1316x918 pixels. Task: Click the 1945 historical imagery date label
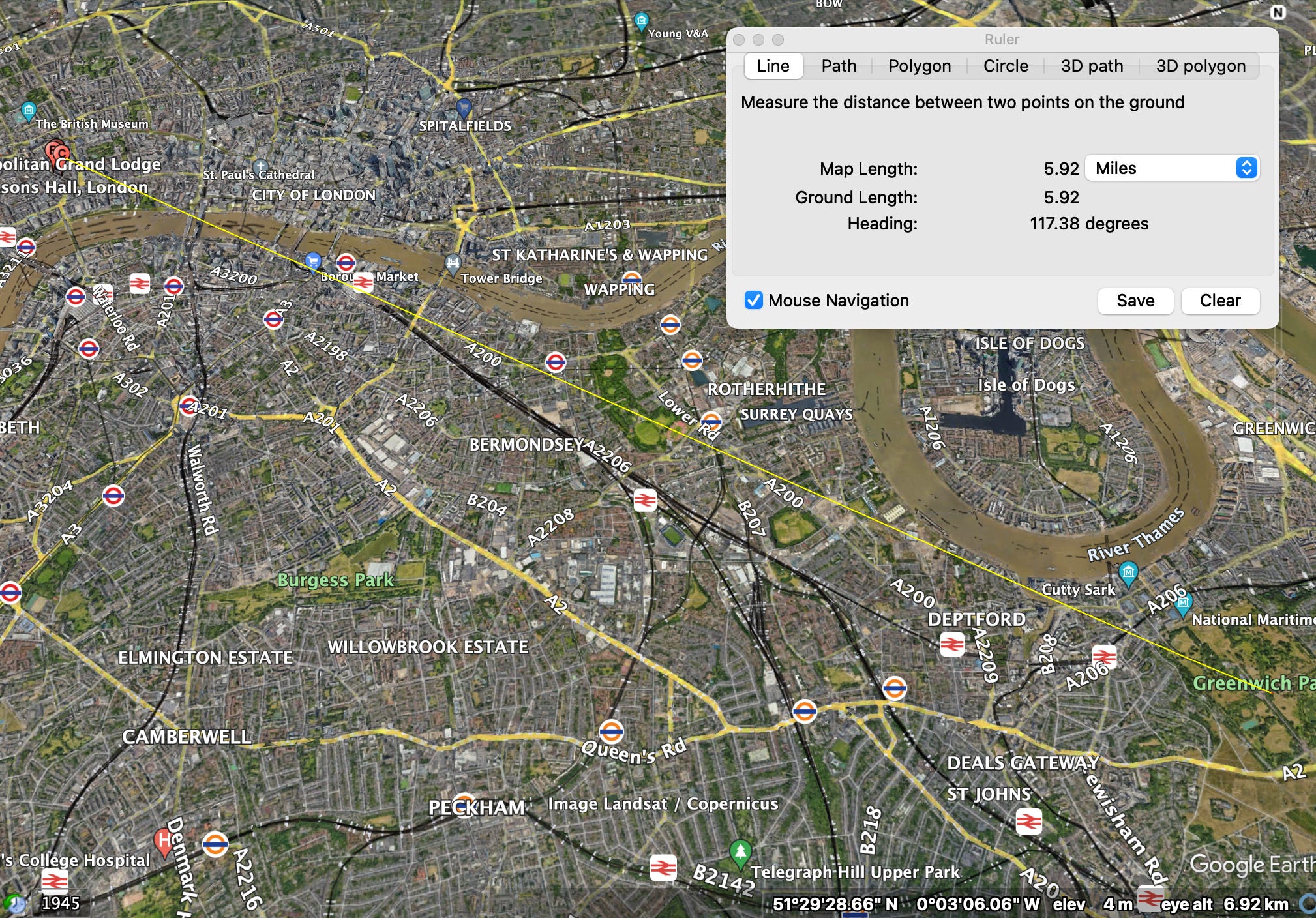[x=60, y=903]
